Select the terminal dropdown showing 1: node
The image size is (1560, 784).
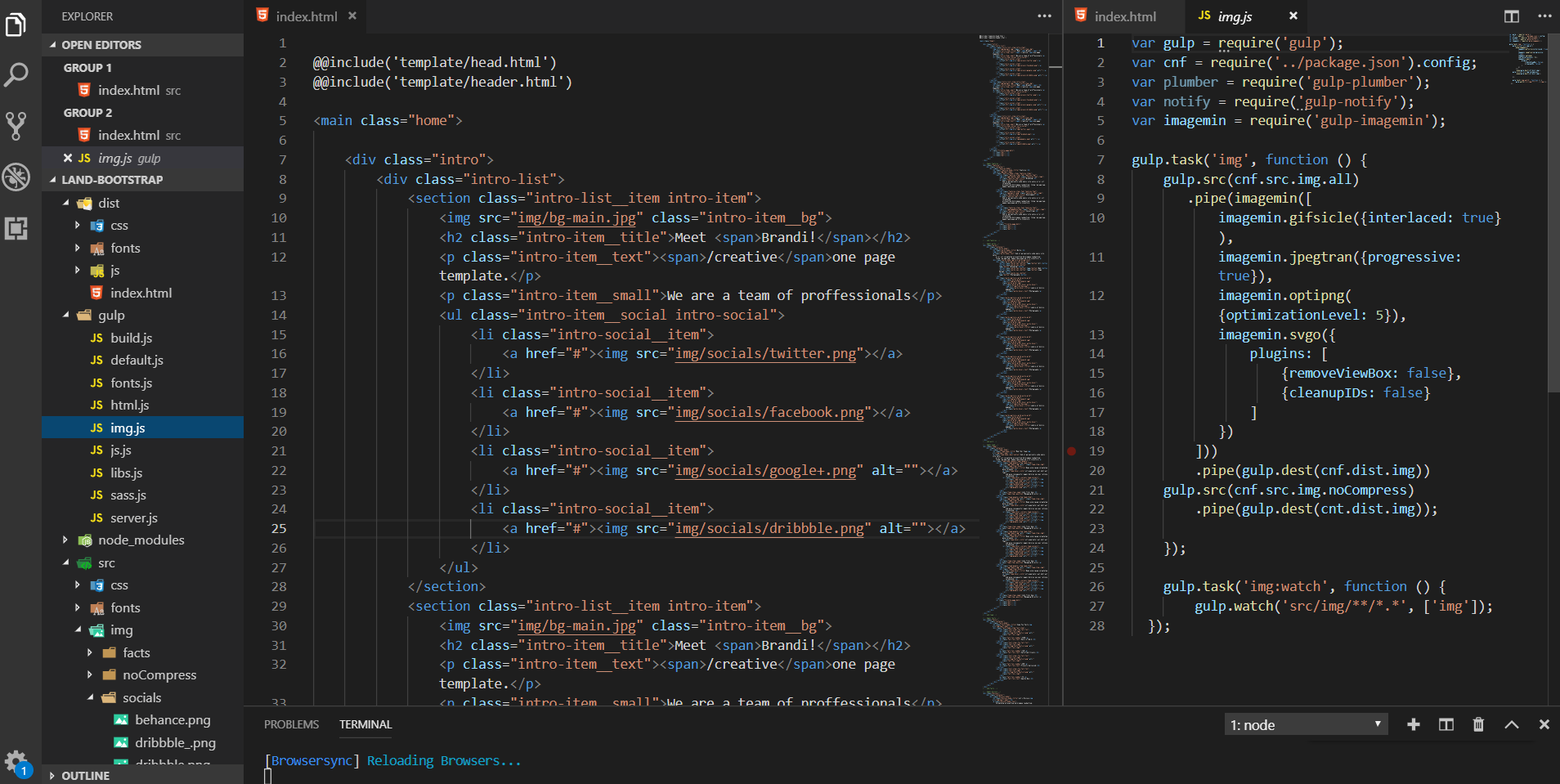[x=1306, y=724]
